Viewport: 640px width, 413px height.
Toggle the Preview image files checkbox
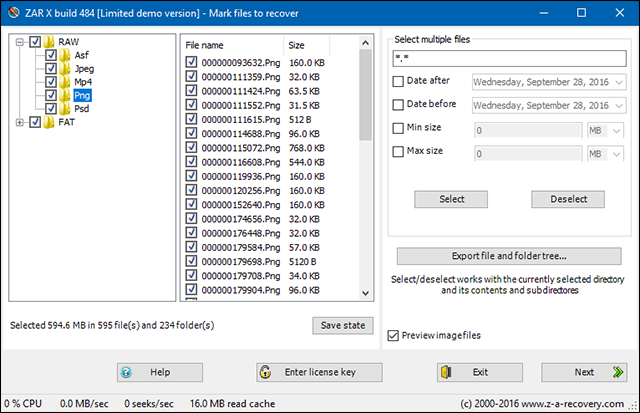tap(393, 336)
